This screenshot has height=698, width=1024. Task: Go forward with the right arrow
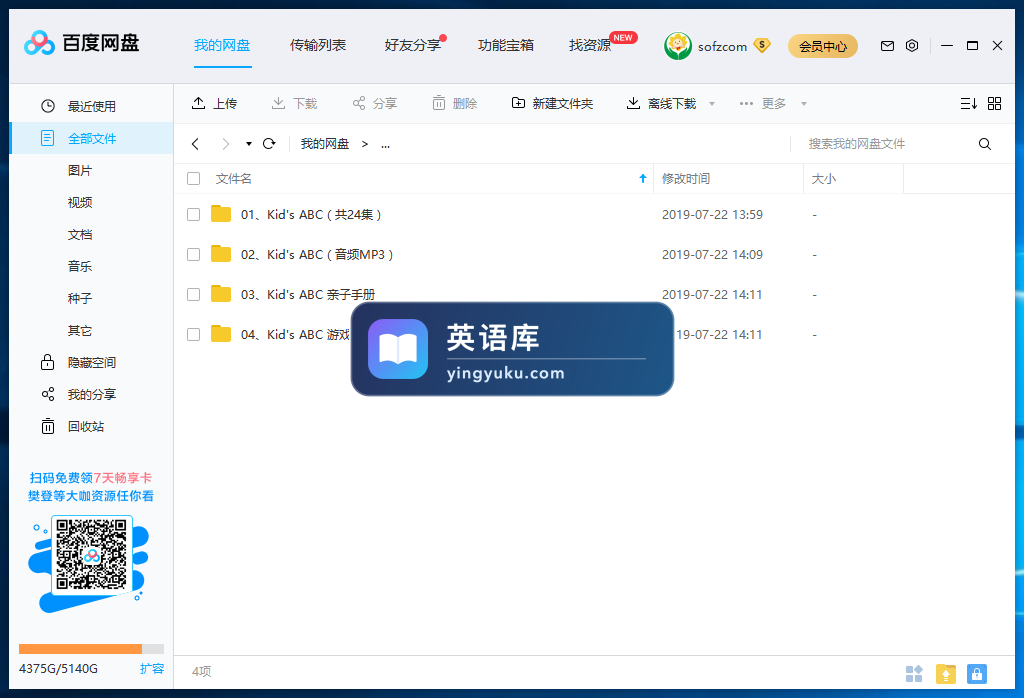(225, 144)
